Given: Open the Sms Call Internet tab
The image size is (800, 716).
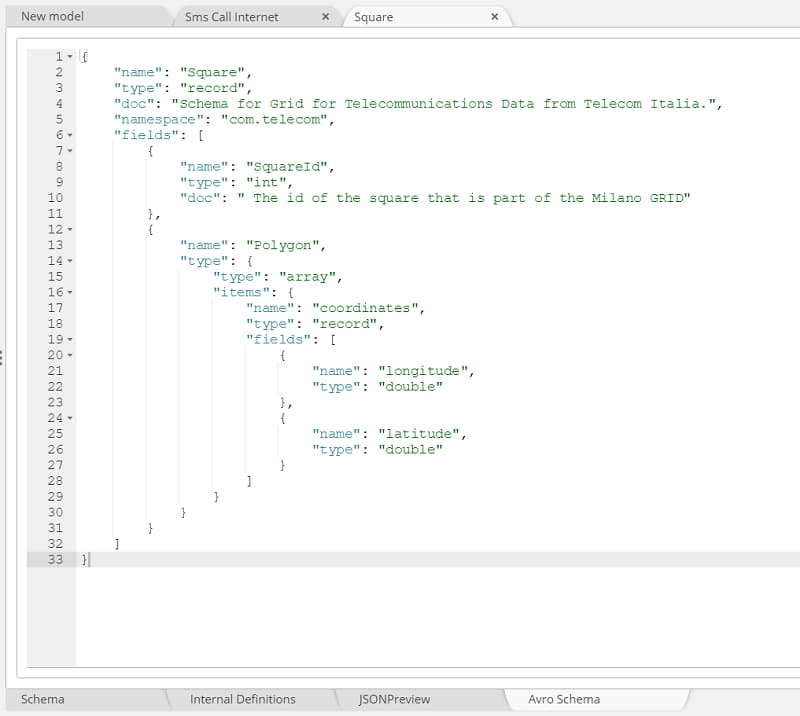Looking at the screenshot, I should point(232,17).
